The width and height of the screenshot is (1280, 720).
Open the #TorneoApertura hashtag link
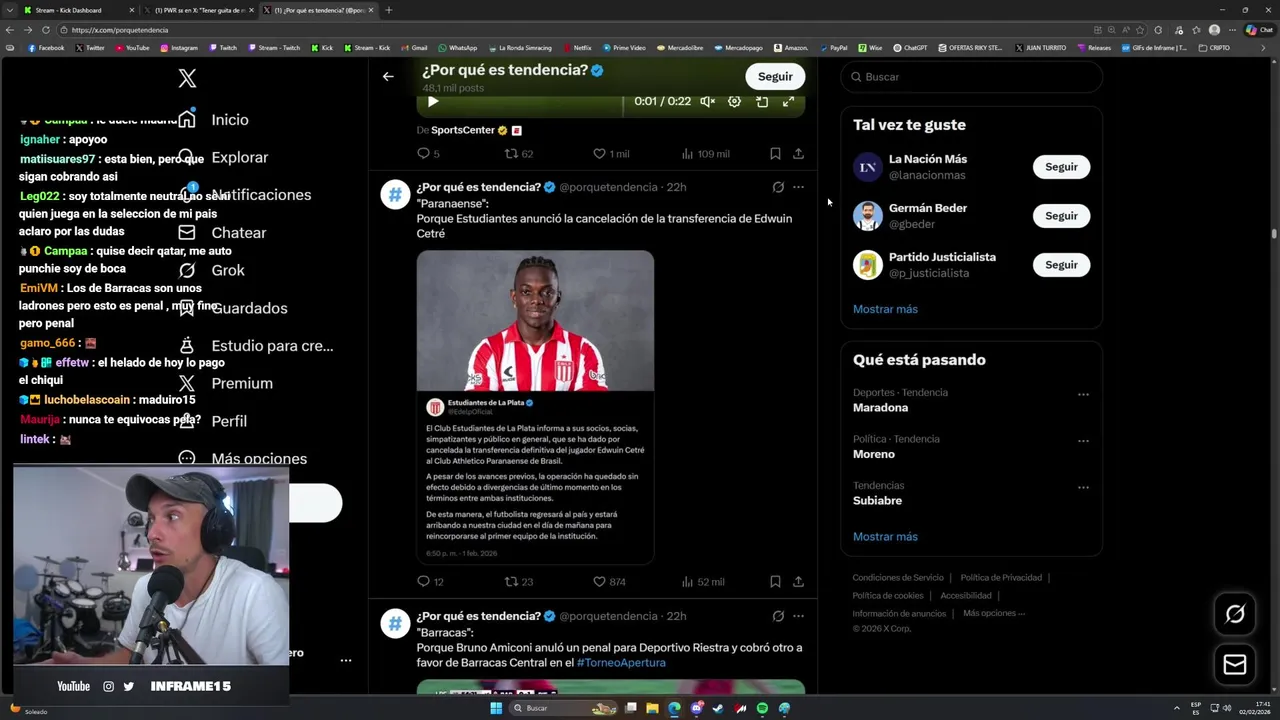621,662
